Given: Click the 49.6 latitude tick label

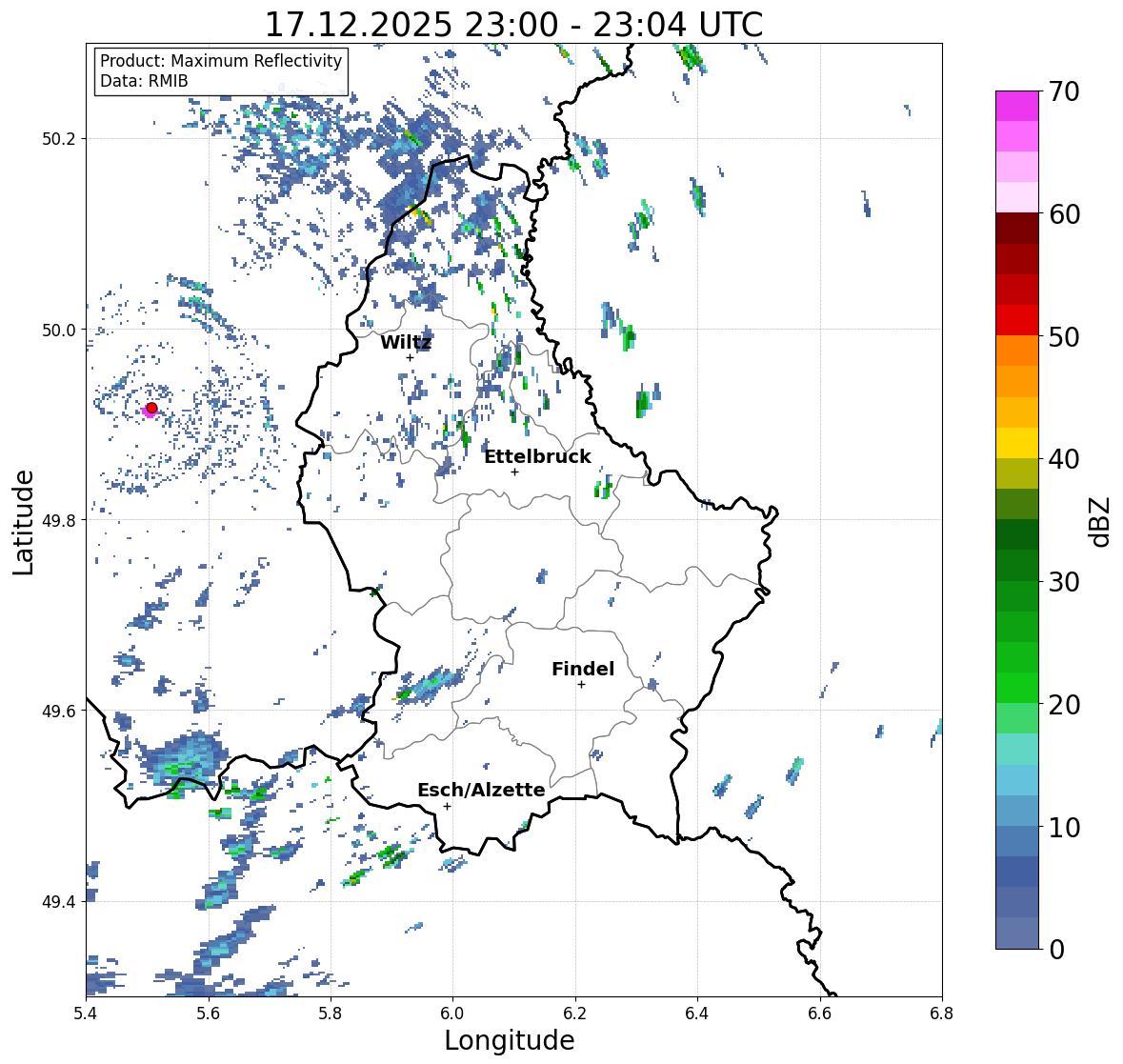Looking at the screenshot, I should pyautogui.click(x=59, y=711).
